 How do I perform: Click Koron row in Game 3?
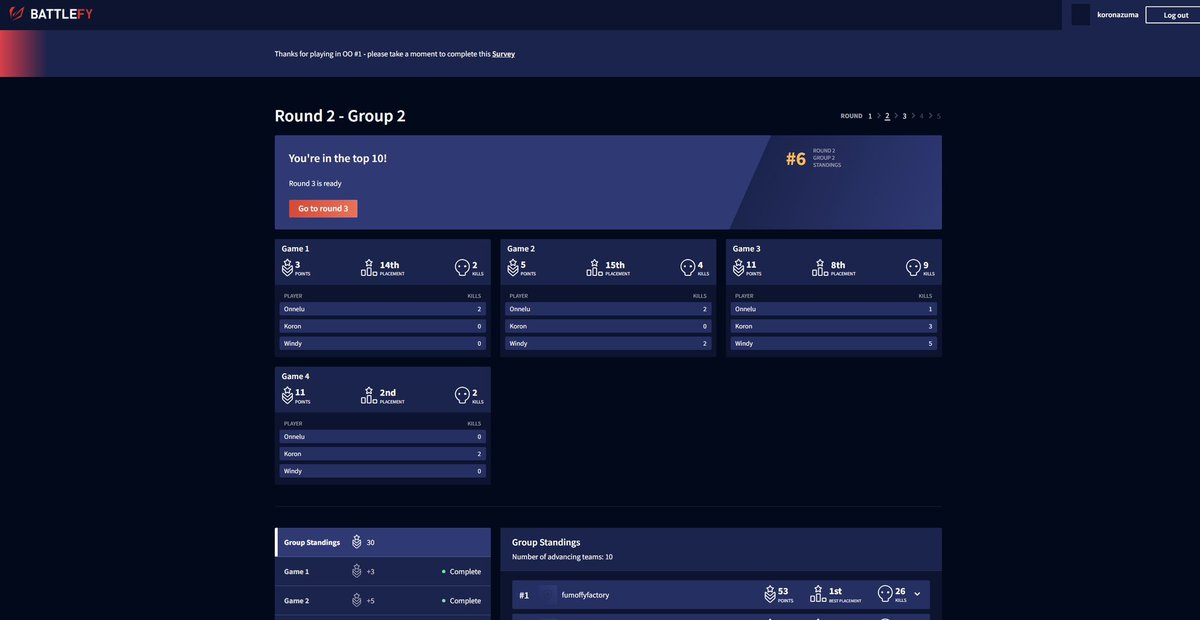click(834, 326)
